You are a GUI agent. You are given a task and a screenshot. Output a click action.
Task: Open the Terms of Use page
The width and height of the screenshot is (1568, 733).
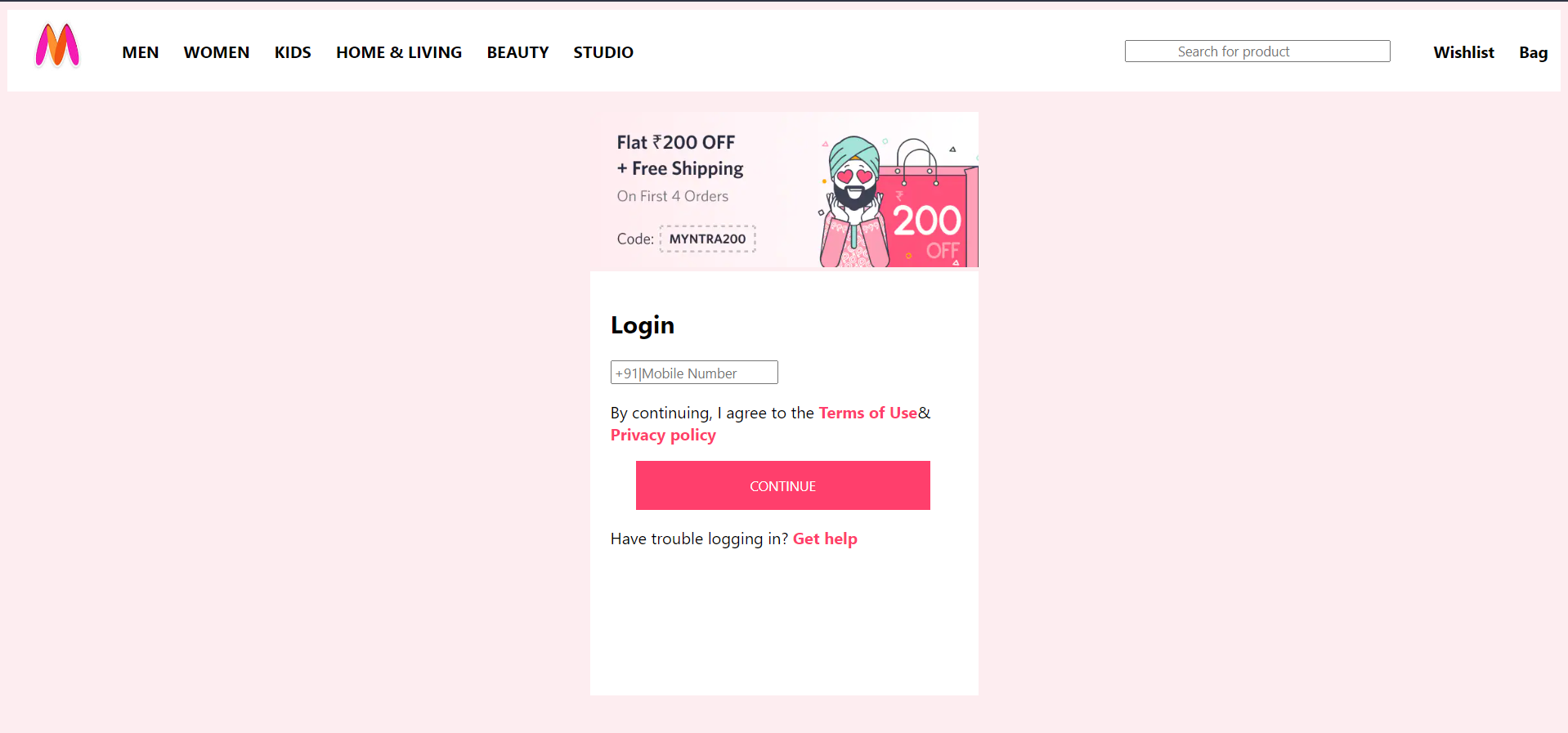pos(867,413)
